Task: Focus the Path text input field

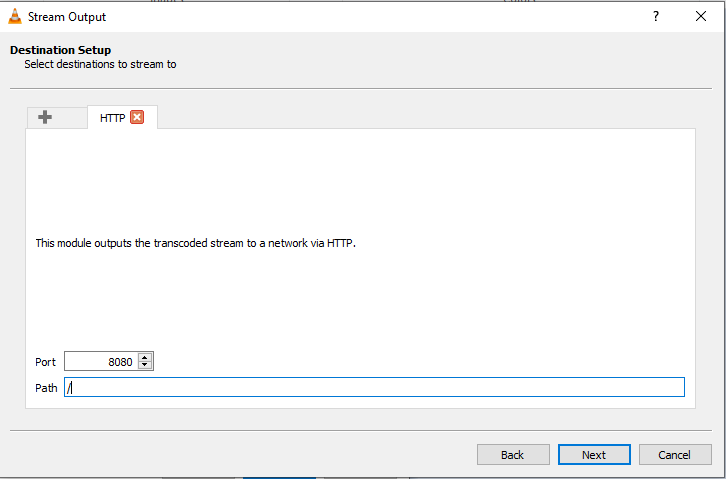Action: (x=374, y=387)
